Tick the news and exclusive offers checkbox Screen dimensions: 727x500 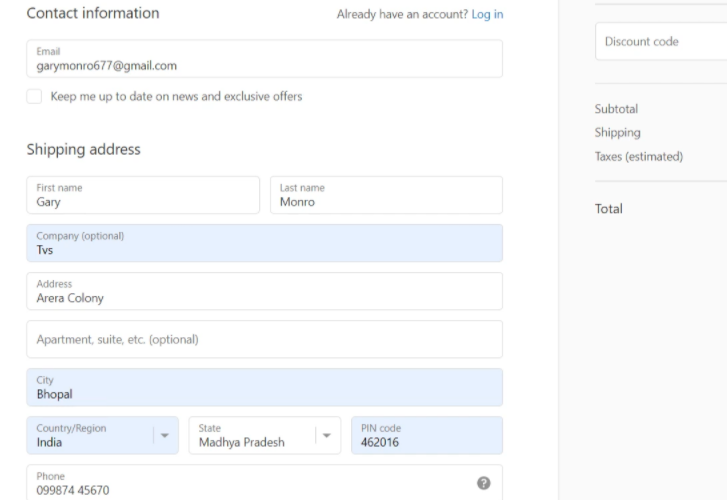coord(34,96)
